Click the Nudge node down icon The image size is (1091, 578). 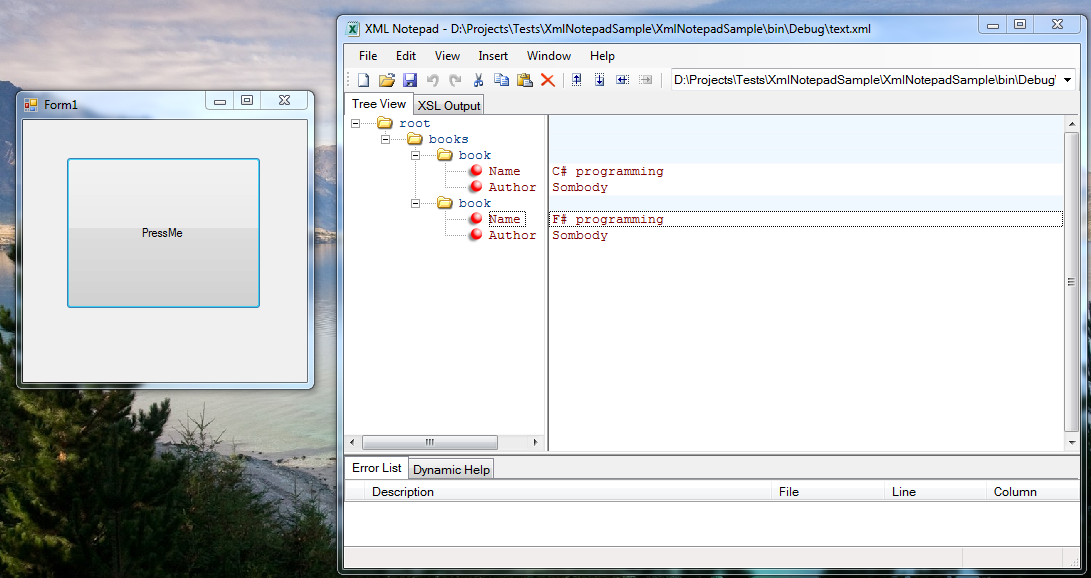[x=600, y=80]
